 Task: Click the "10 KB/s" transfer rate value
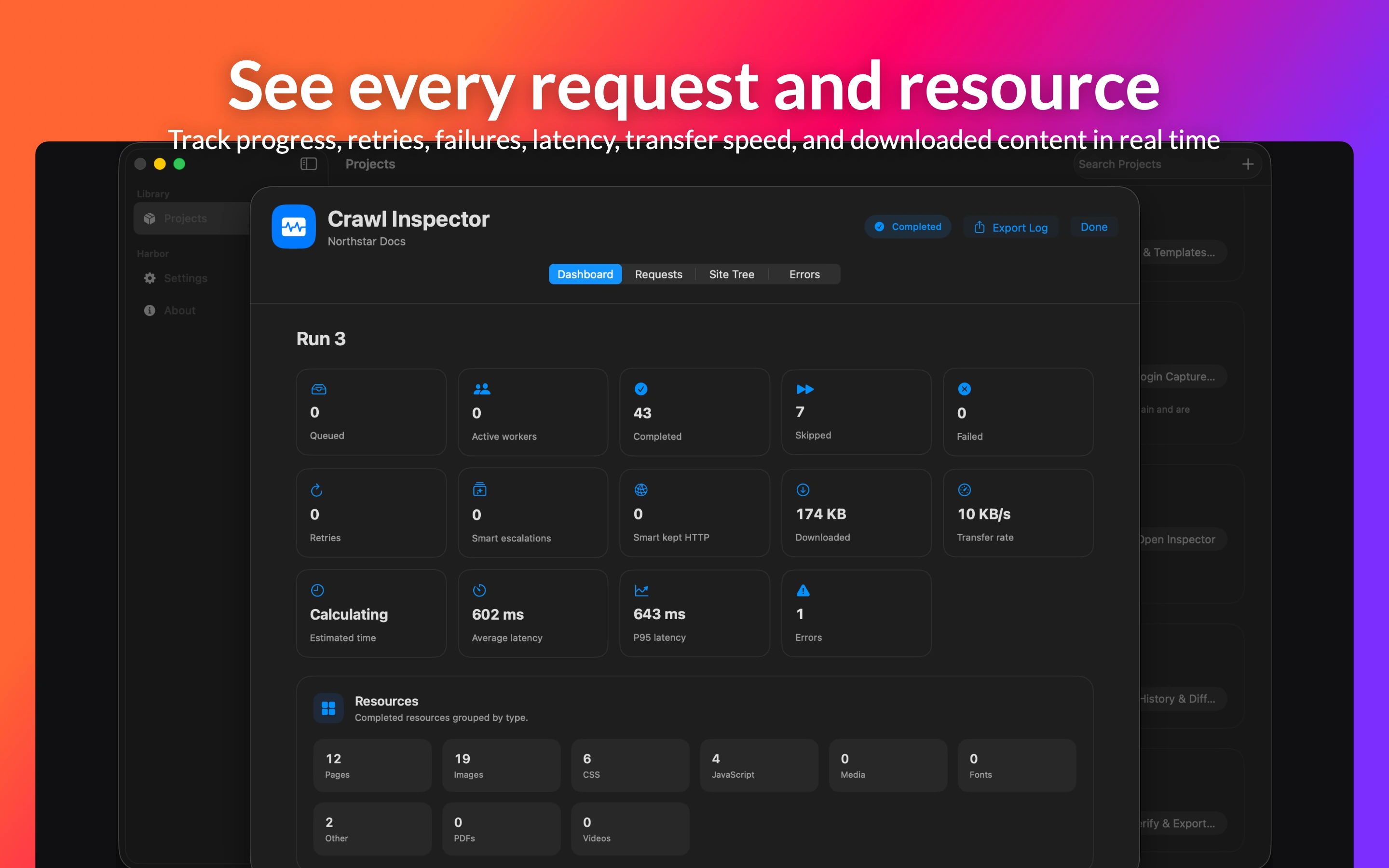984,514
